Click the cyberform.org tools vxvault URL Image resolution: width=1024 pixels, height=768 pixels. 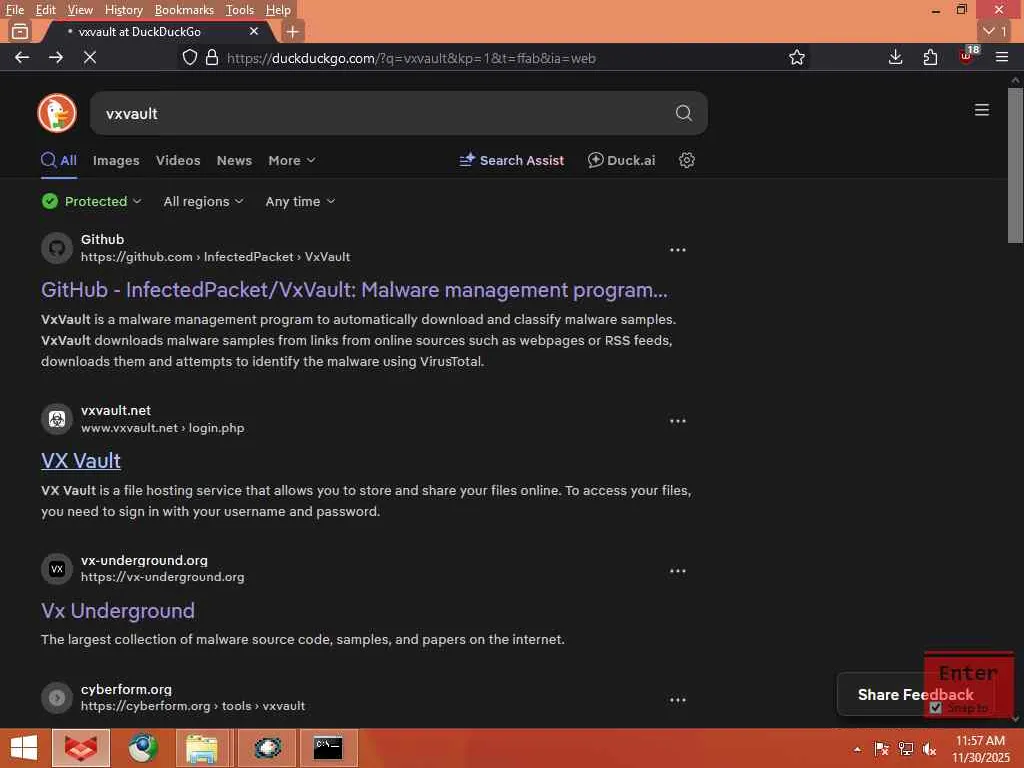[x=193, y=706]
